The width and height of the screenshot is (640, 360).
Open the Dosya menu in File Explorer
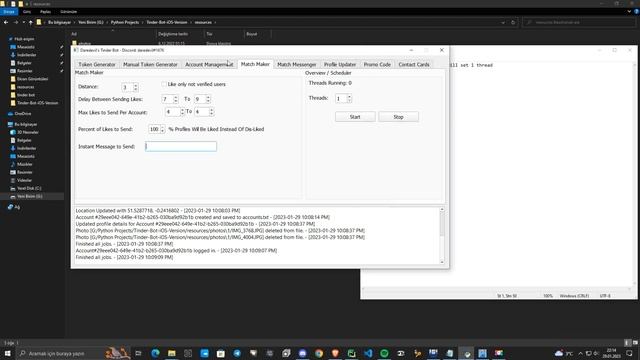pyautogui.click(x=9, y=12)
